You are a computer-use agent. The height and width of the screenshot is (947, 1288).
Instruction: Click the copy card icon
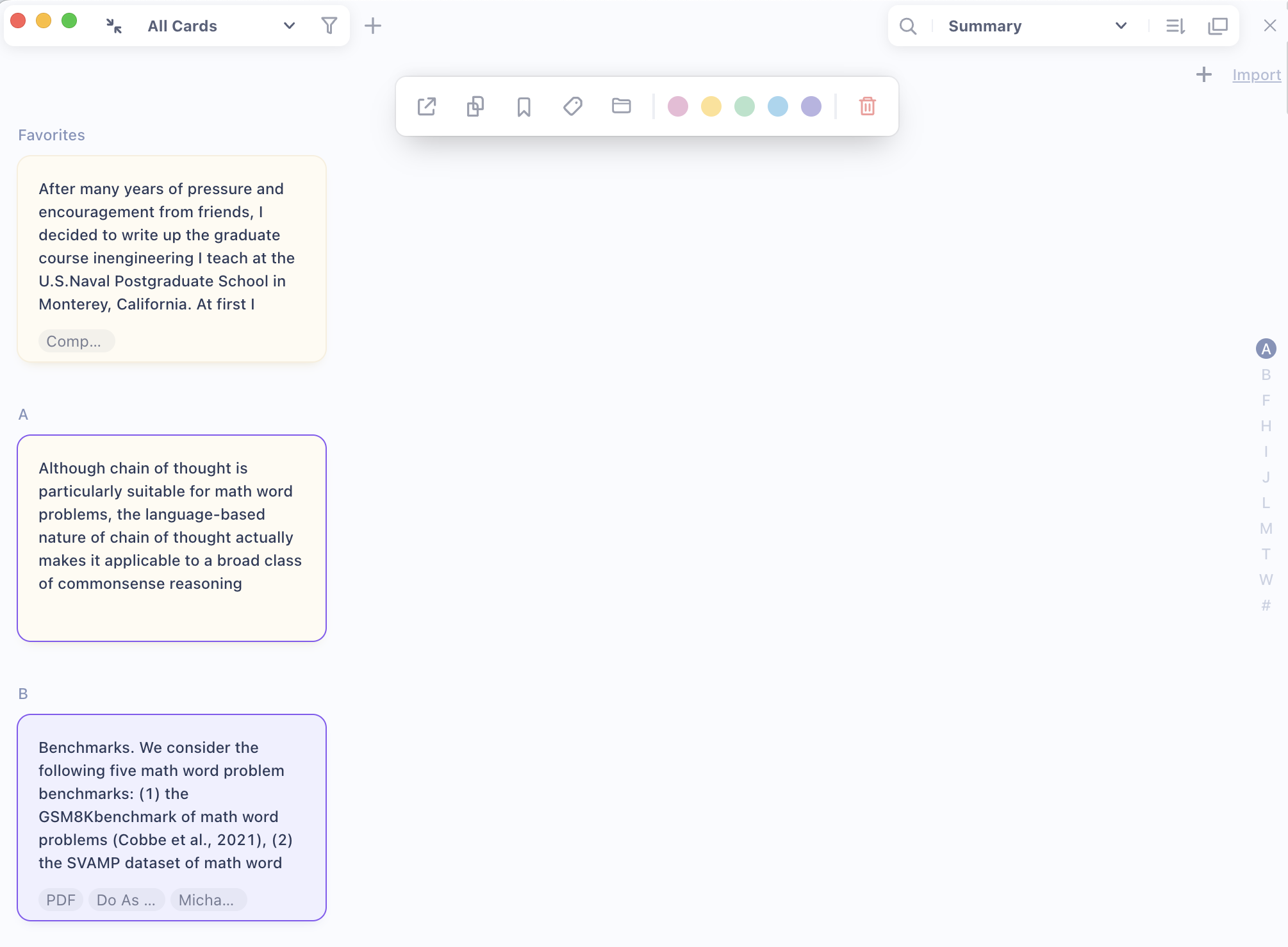pyautogui.click(x=475, y=106)
